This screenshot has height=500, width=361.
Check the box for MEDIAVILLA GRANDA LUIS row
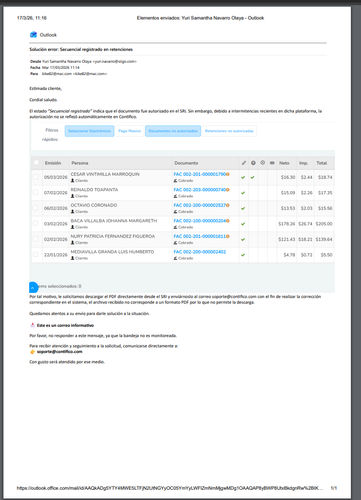point(35,254)
